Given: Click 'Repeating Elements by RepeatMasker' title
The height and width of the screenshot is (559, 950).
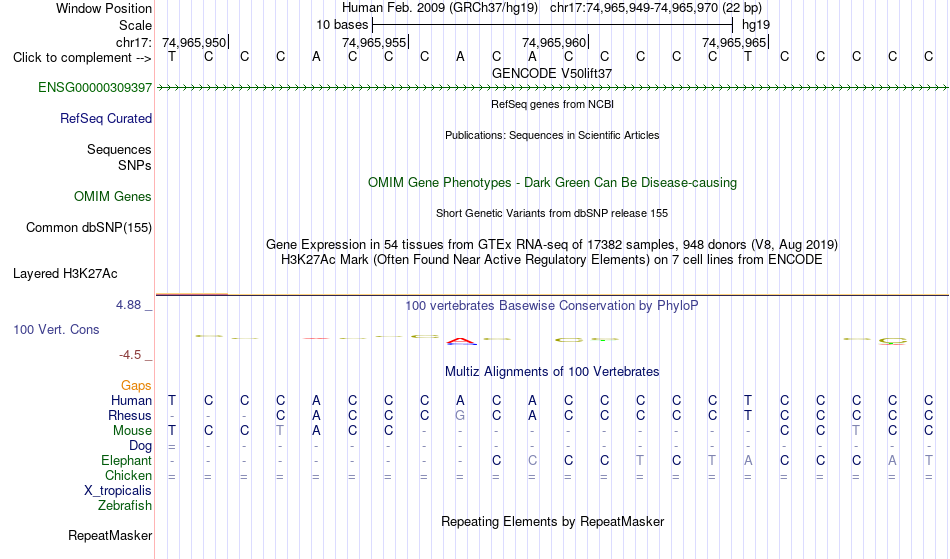Looking at the screenshot, I should (552, 521).
